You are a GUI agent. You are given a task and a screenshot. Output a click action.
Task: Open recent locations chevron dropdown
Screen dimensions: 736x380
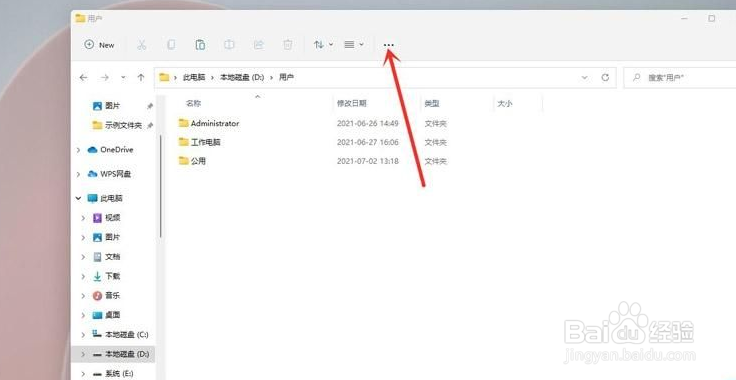click(x=123, y=77)
